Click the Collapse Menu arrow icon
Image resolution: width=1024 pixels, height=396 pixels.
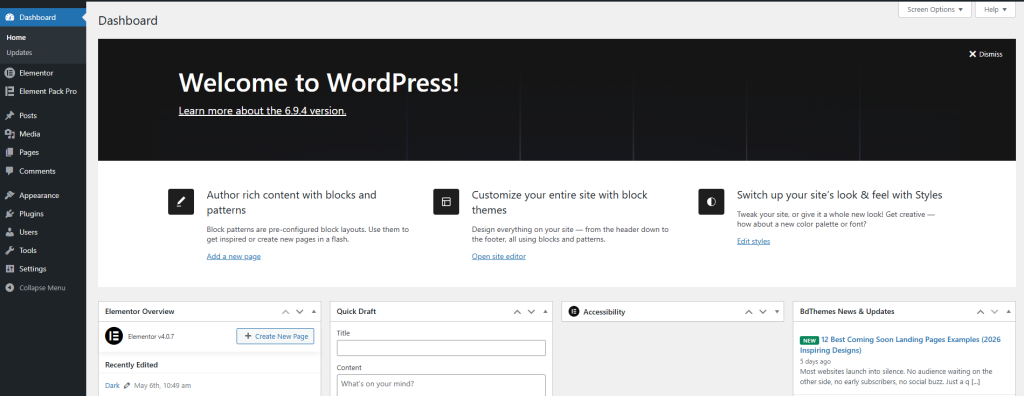(10, 288)
